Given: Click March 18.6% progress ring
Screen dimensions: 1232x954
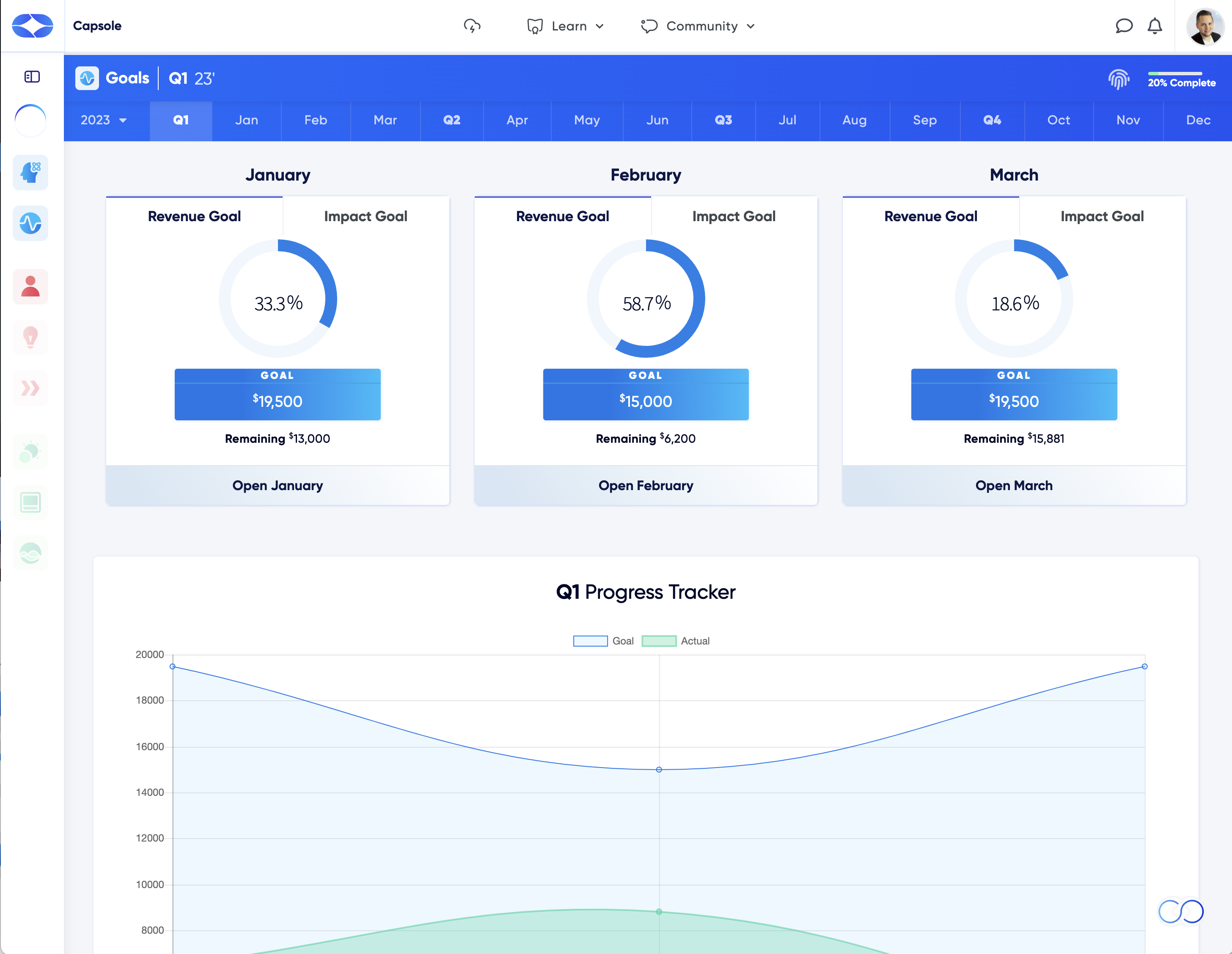Looking at the screenshot, I should (x=1014, y=299).
